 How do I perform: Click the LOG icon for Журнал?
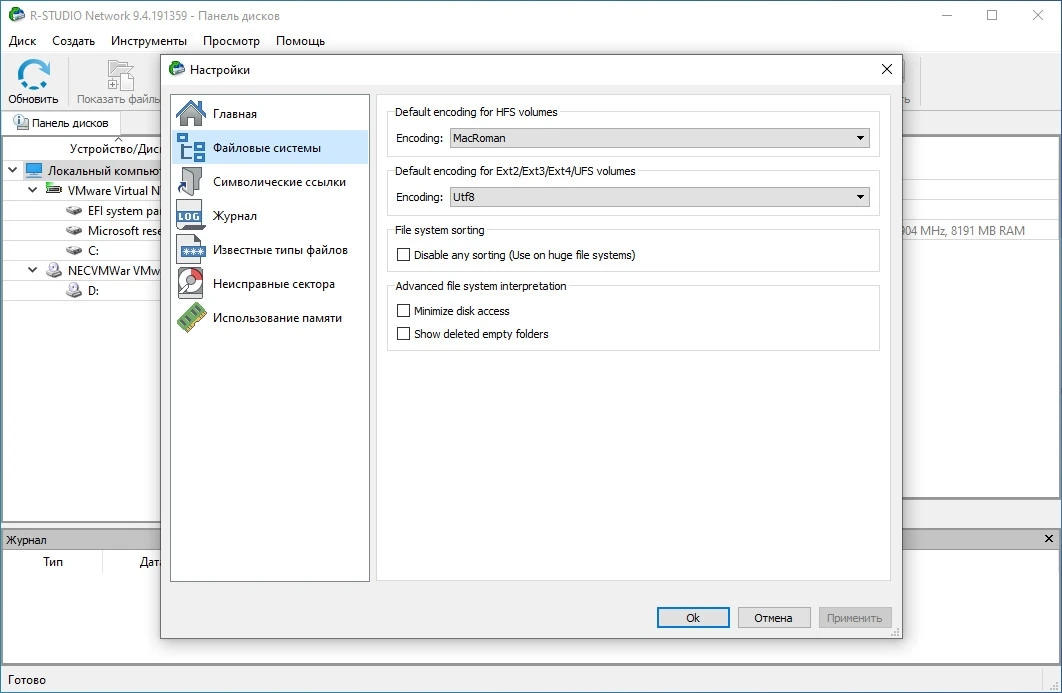point(190,215)
